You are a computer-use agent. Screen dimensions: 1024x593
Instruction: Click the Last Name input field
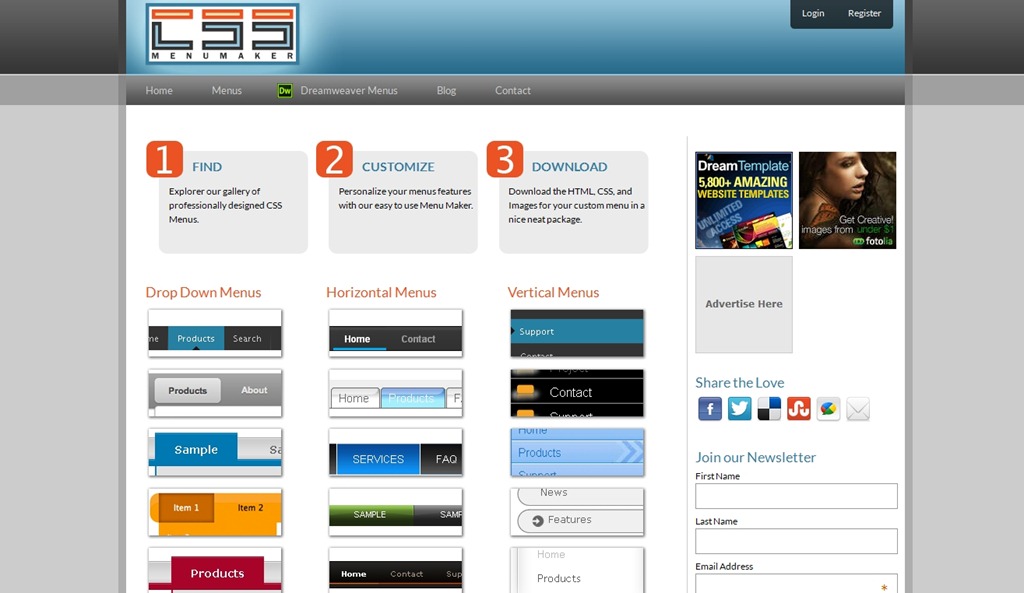pyautogui.click(x=796, y=541)
